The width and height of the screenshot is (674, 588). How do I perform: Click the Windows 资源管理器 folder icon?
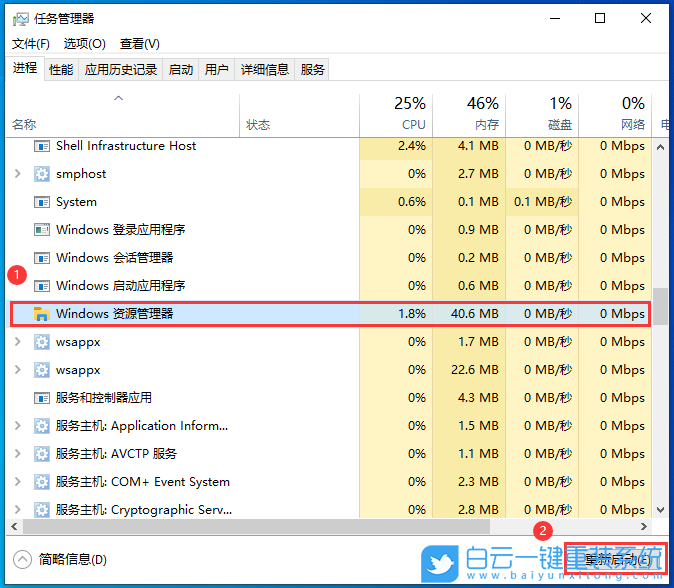point(42,314)
